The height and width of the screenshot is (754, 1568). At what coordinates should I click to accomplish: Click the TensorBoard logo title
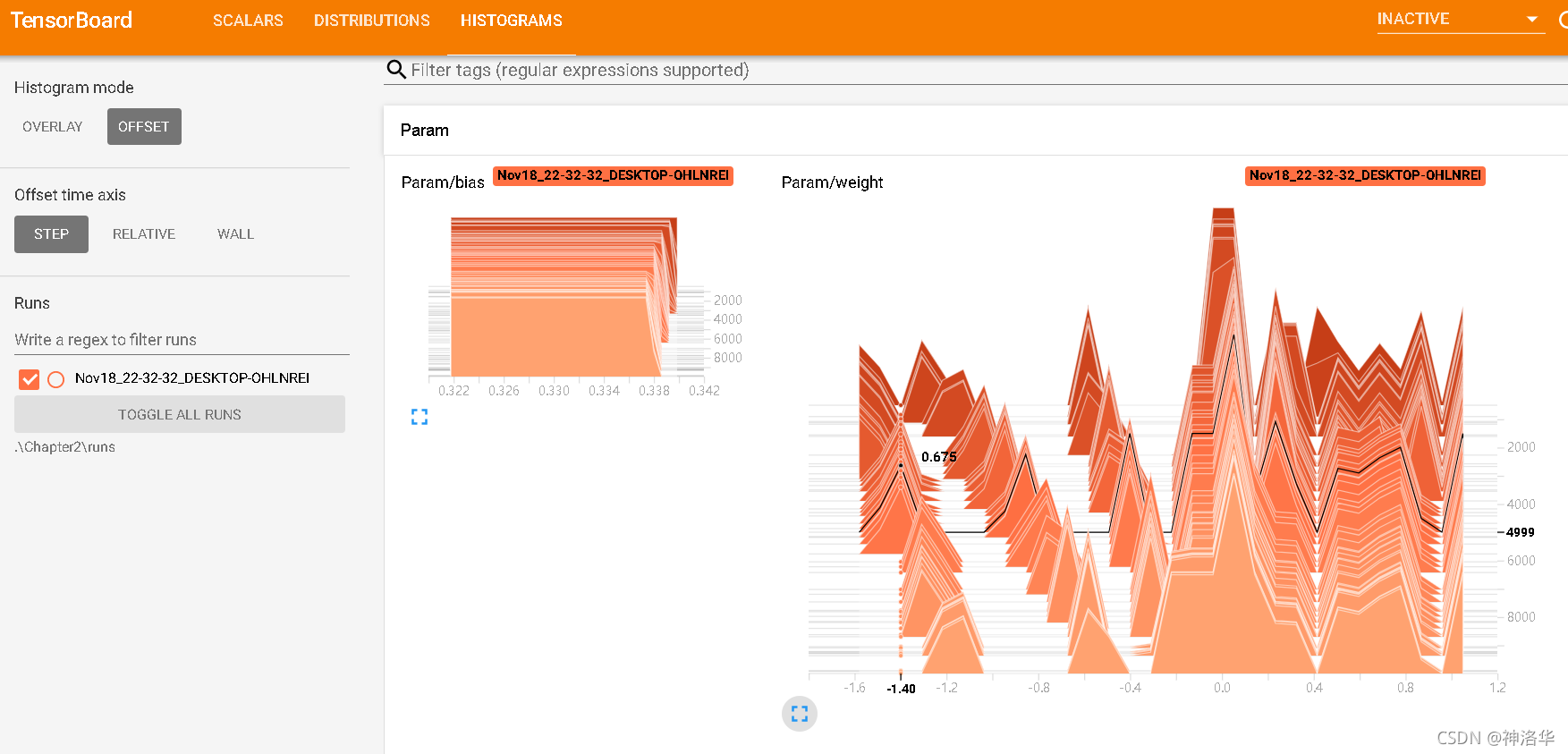(x=72, y=21)
